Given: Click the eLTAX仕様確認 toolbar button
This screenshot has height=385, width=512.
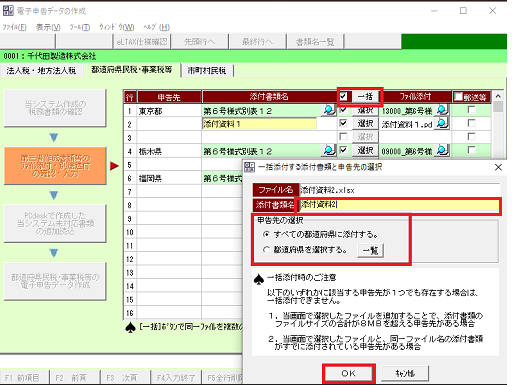Looking at the screenshot, I should (142, 42).
